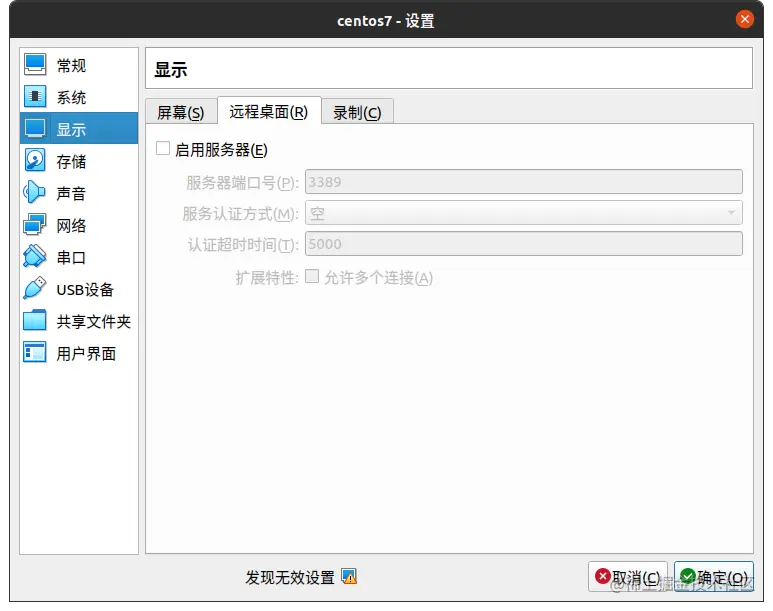The image size is (773, 611).
Task: Close the centos7 settings dialog
Action: 744,19
